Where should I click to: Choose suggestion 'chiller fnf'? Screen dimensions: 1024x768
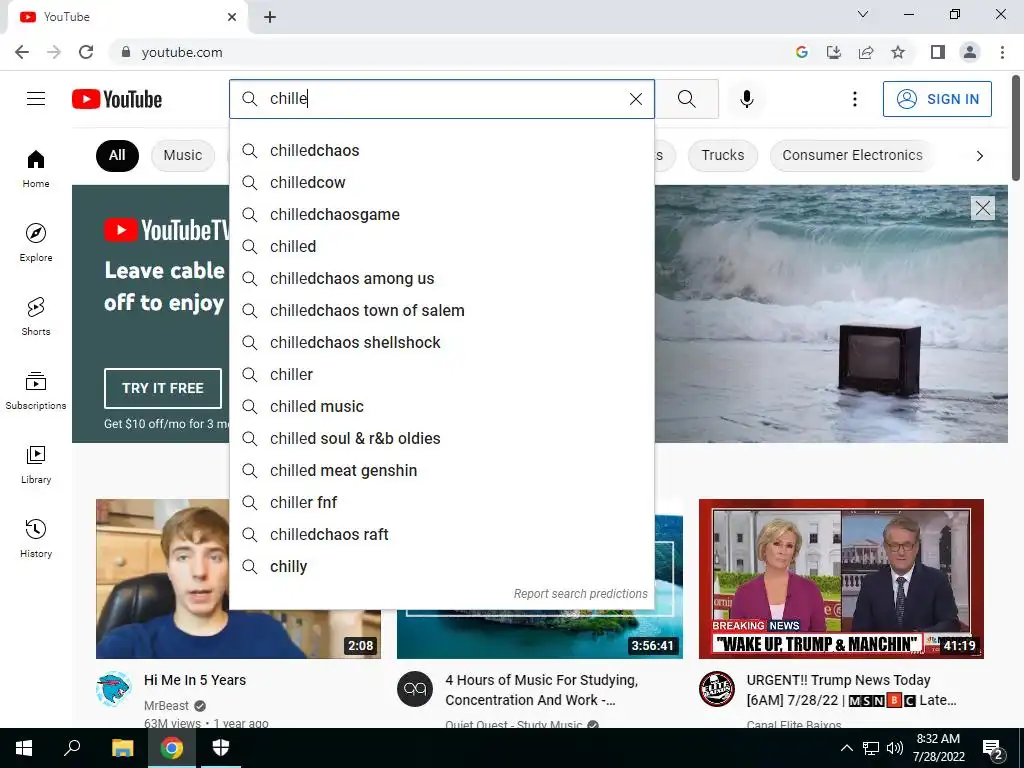tap(441, 502)
